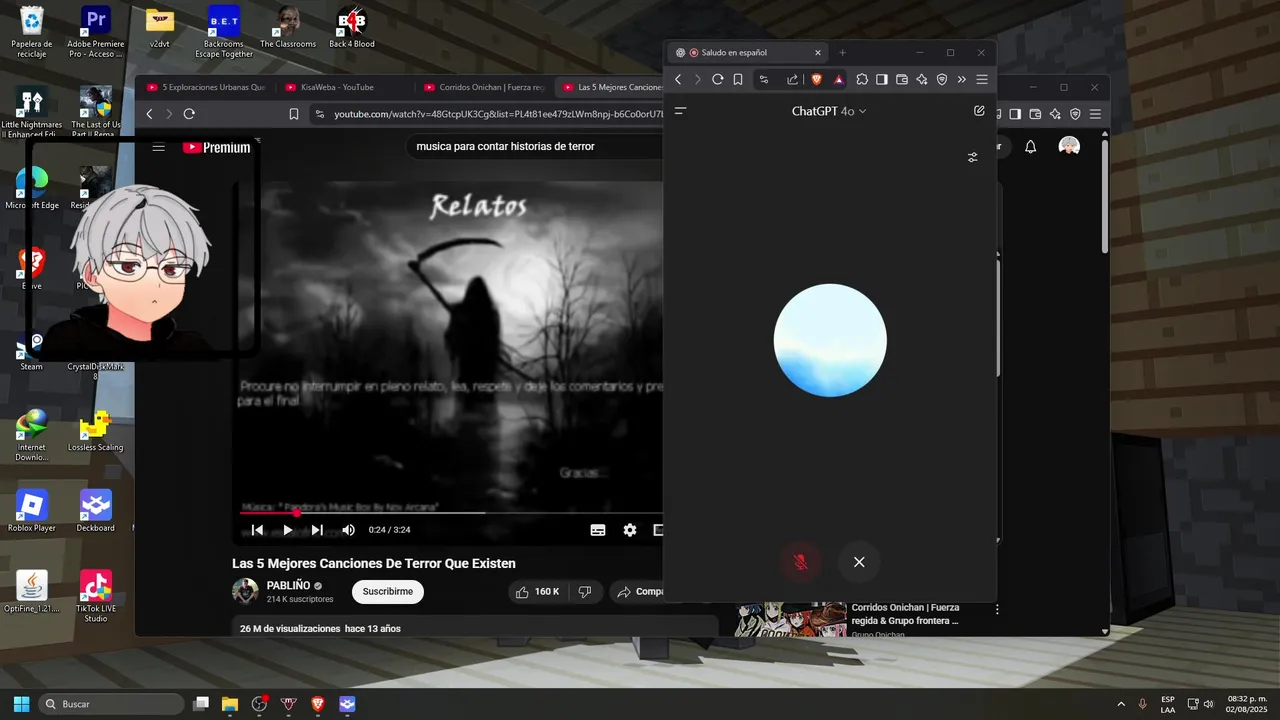Open Brave VPN shield in ChatGPT window

click(x=942, y=80)
